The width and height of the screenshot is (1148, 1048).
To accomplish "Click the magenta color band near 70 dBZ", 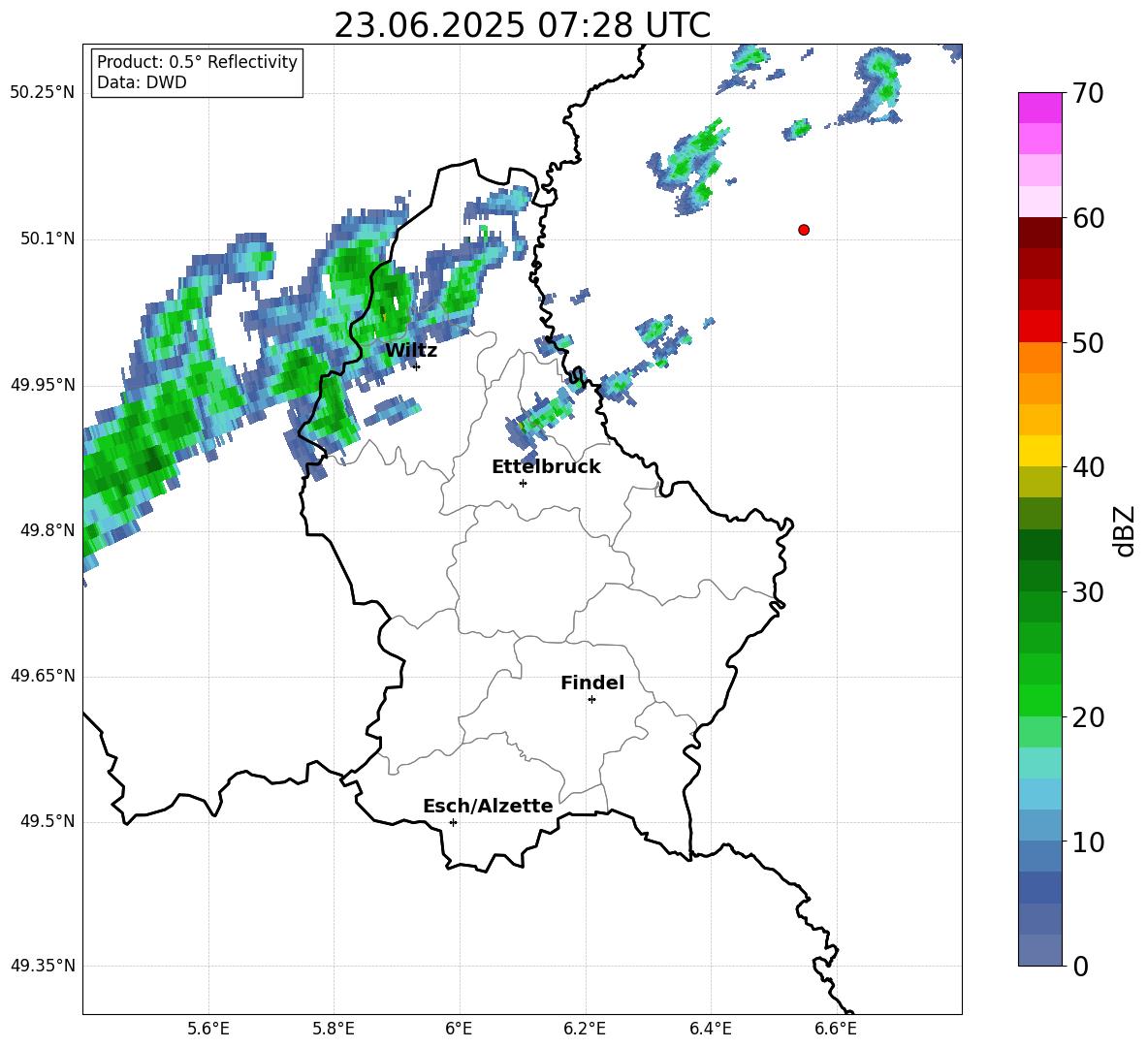I will [x=1040, y=109].
